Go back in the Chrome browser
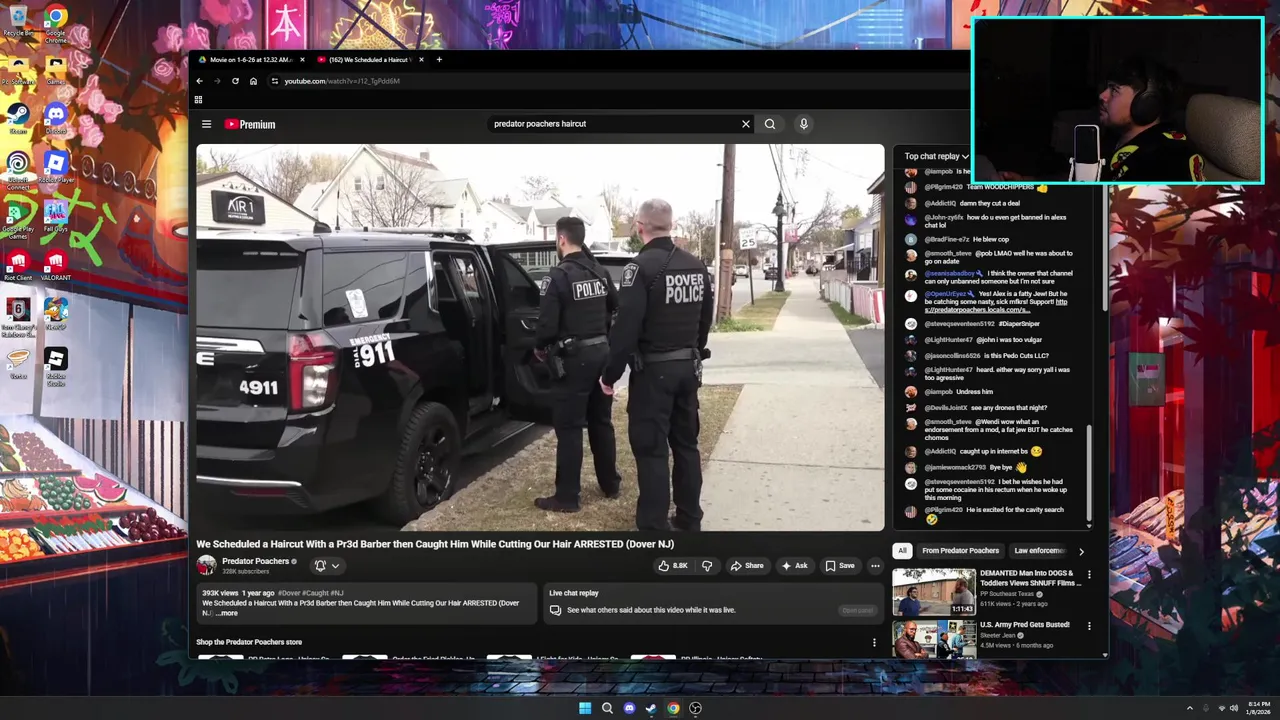Viewport: 1280px width, 720px height. click(x=199, y=81)
